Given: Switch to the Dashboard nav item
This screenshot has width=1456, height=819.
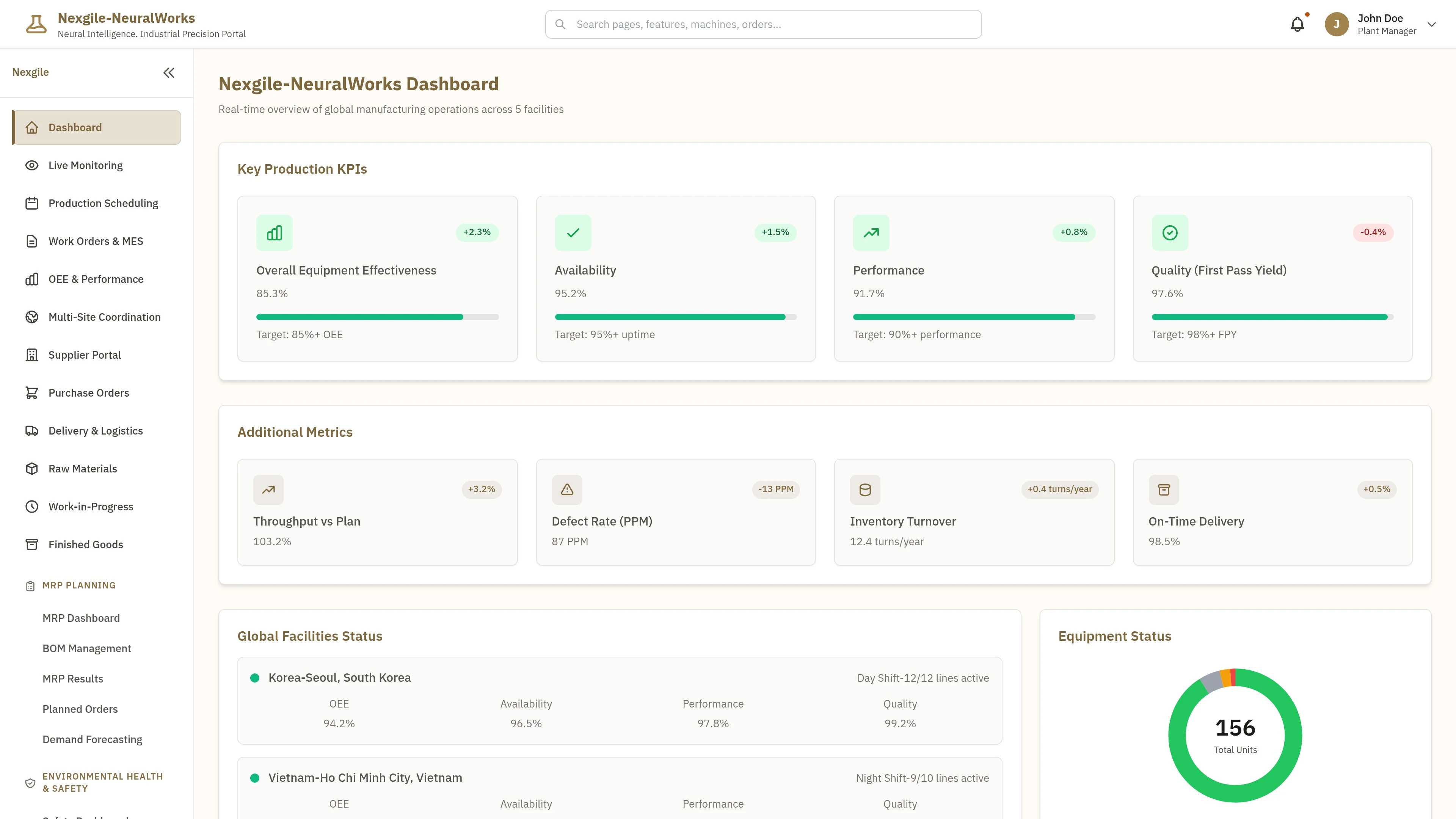Looking at the screenshot, I should pos(75,127).
